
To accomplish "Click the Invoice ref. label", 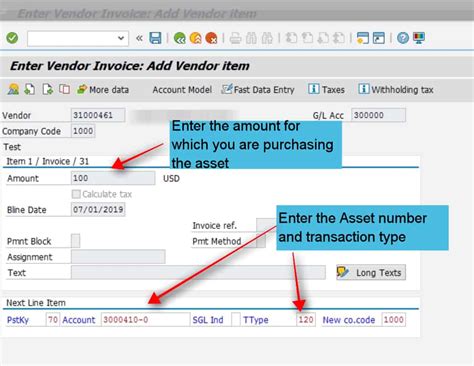I will pos(215,226).
